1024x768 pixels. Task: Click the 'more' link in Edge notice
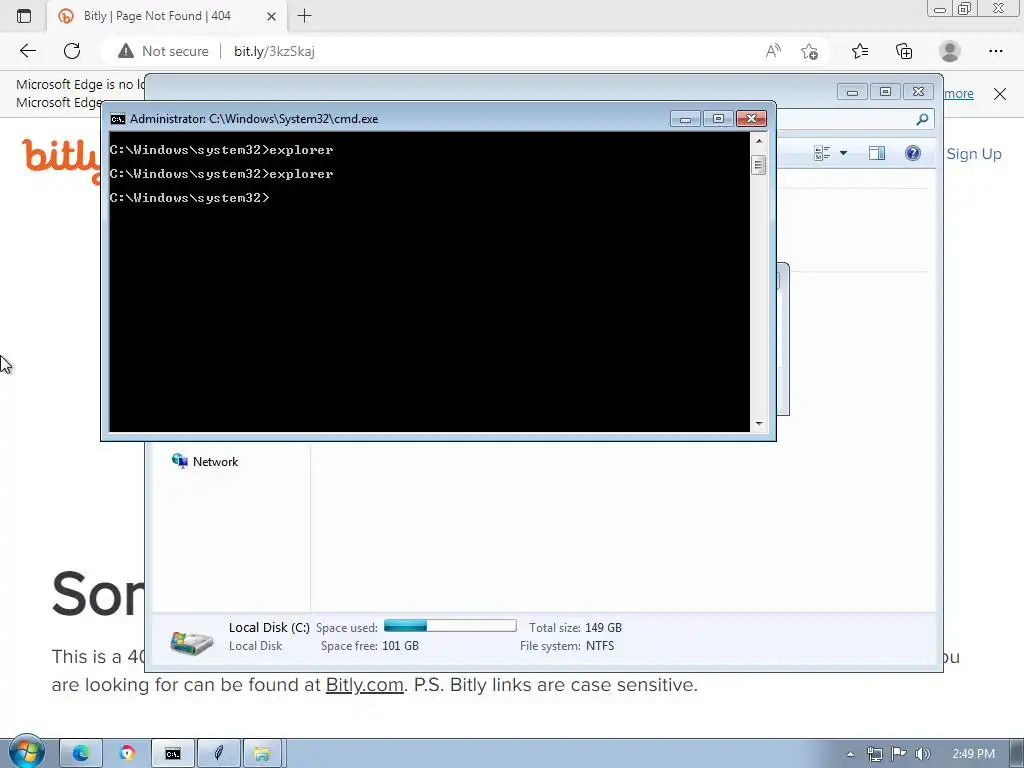pos(959,93)
